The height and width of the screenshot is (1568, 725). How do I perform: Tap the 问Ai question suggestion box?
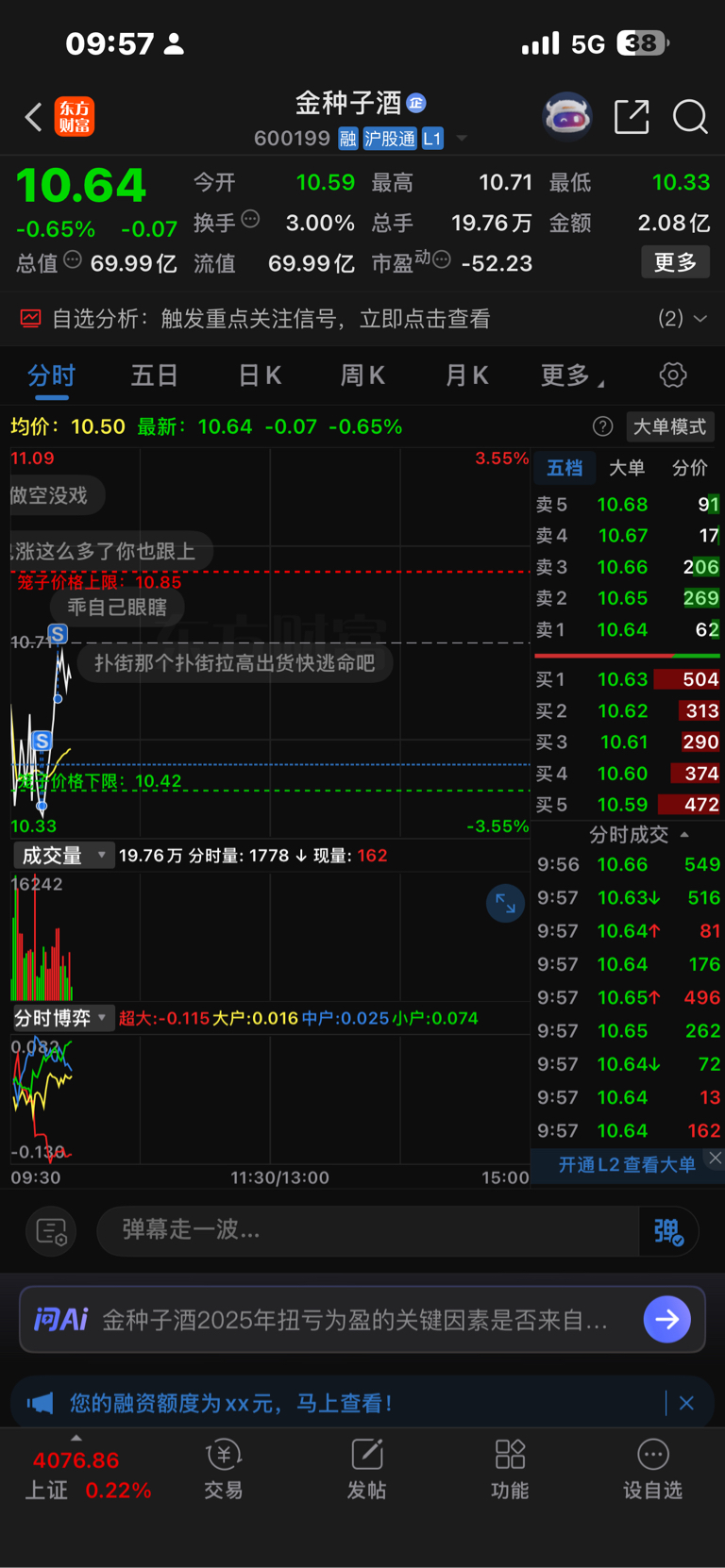(362, 1319)
